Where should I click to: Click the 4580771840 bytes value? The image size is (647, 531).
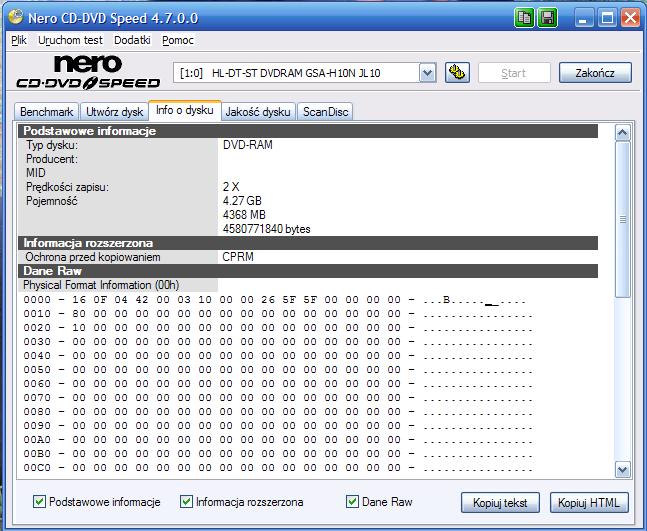point(267,229)
